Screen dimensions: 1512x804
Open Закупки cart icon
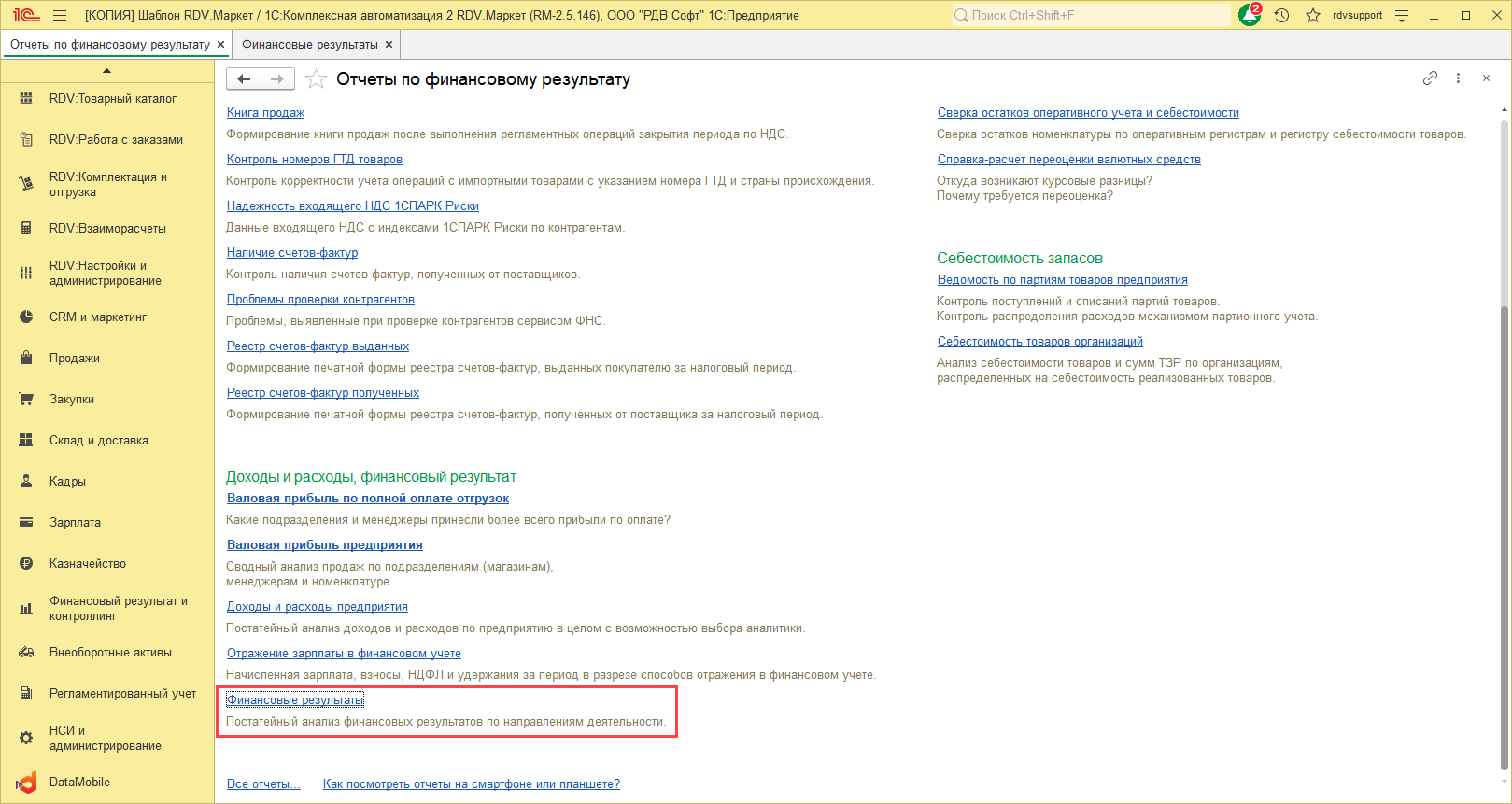coord(26,400)
